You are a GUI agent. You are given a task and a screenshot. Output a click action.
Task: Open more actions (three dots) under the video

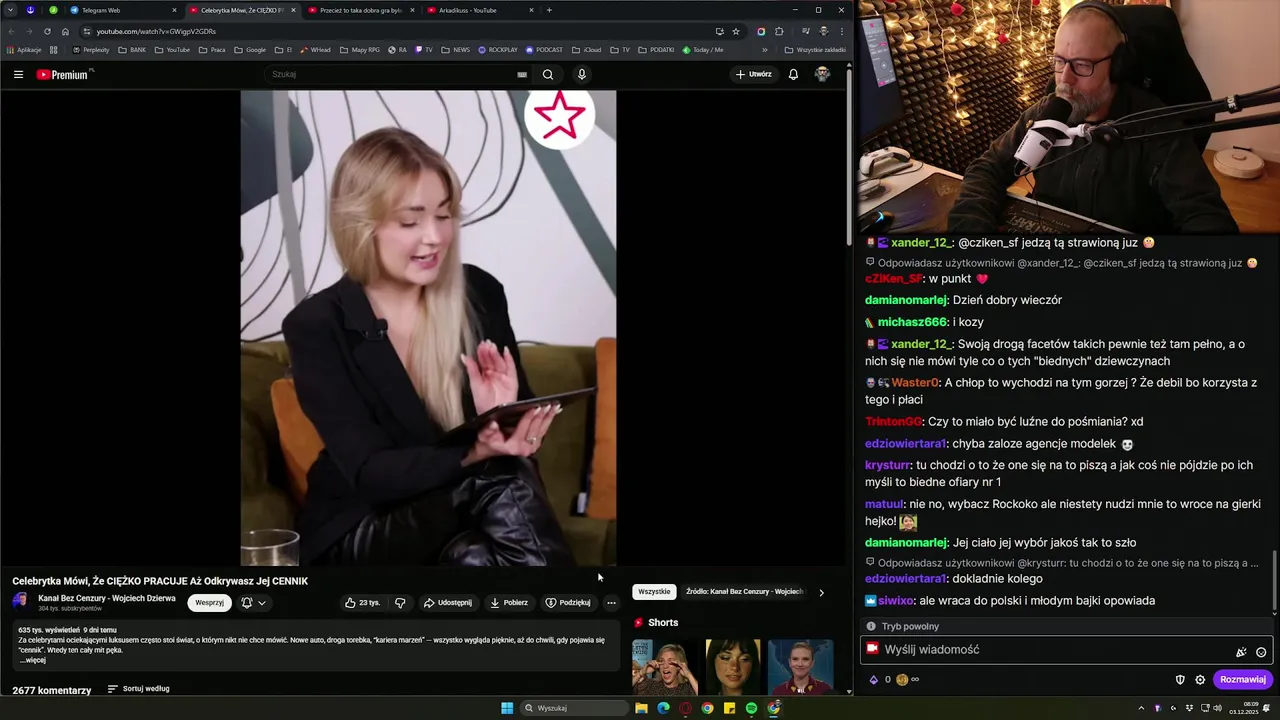click(611, 603)
